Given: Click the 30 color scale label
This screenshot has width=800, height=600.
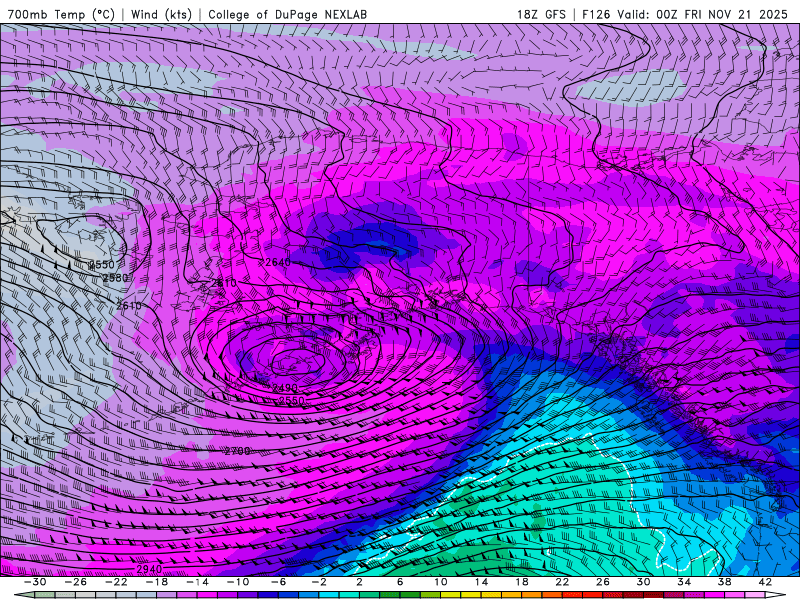Looking at the screenshot, I should click(x=643, y=582).
